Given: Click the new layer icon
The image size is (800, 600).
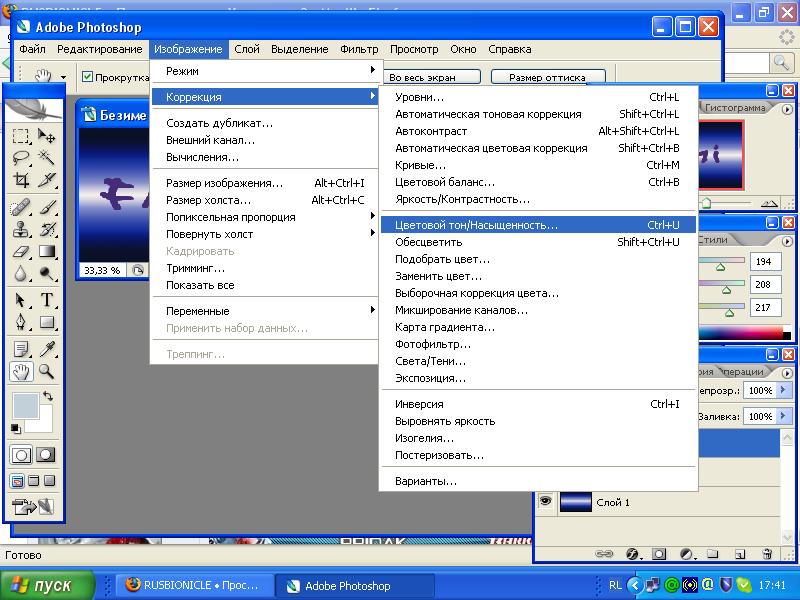Looking at the screenshot, I should tap(740, 554).
